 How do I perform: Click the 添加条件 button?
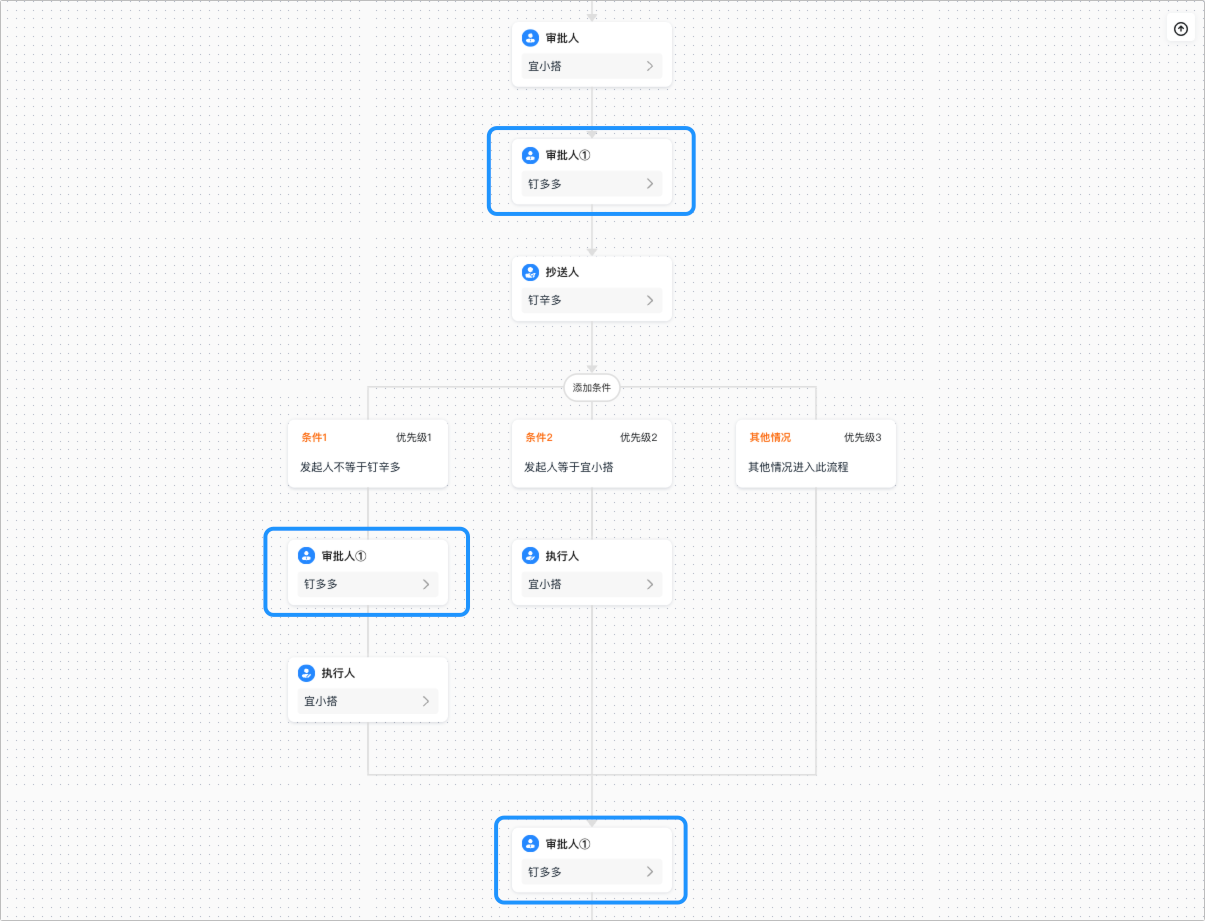592,387
